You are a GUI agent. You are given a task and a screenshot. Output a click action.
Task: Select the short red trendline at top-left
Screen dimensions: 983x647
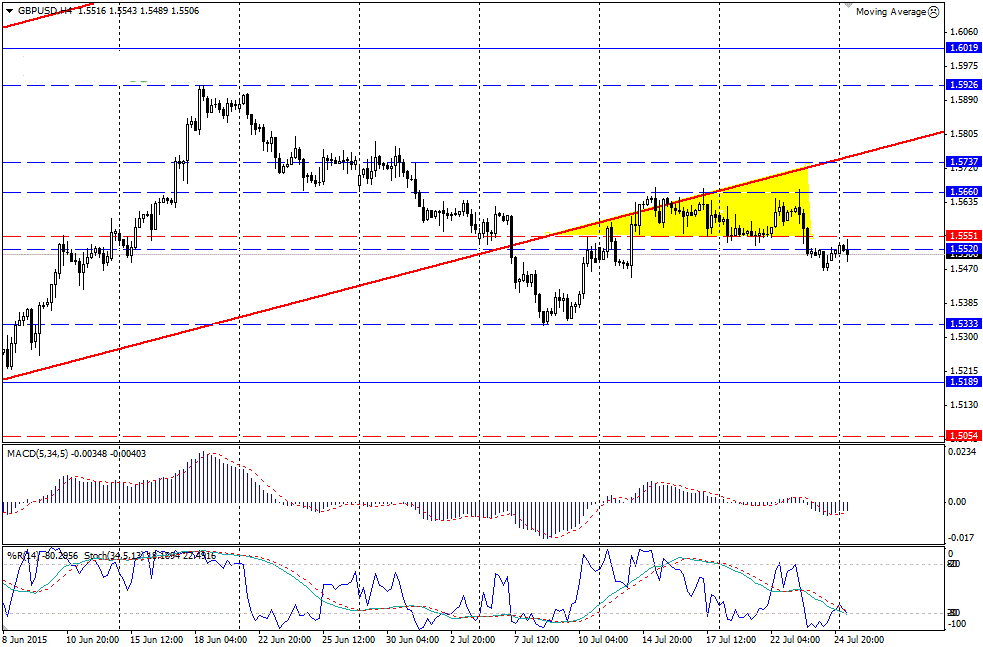[x=48, y=14]
